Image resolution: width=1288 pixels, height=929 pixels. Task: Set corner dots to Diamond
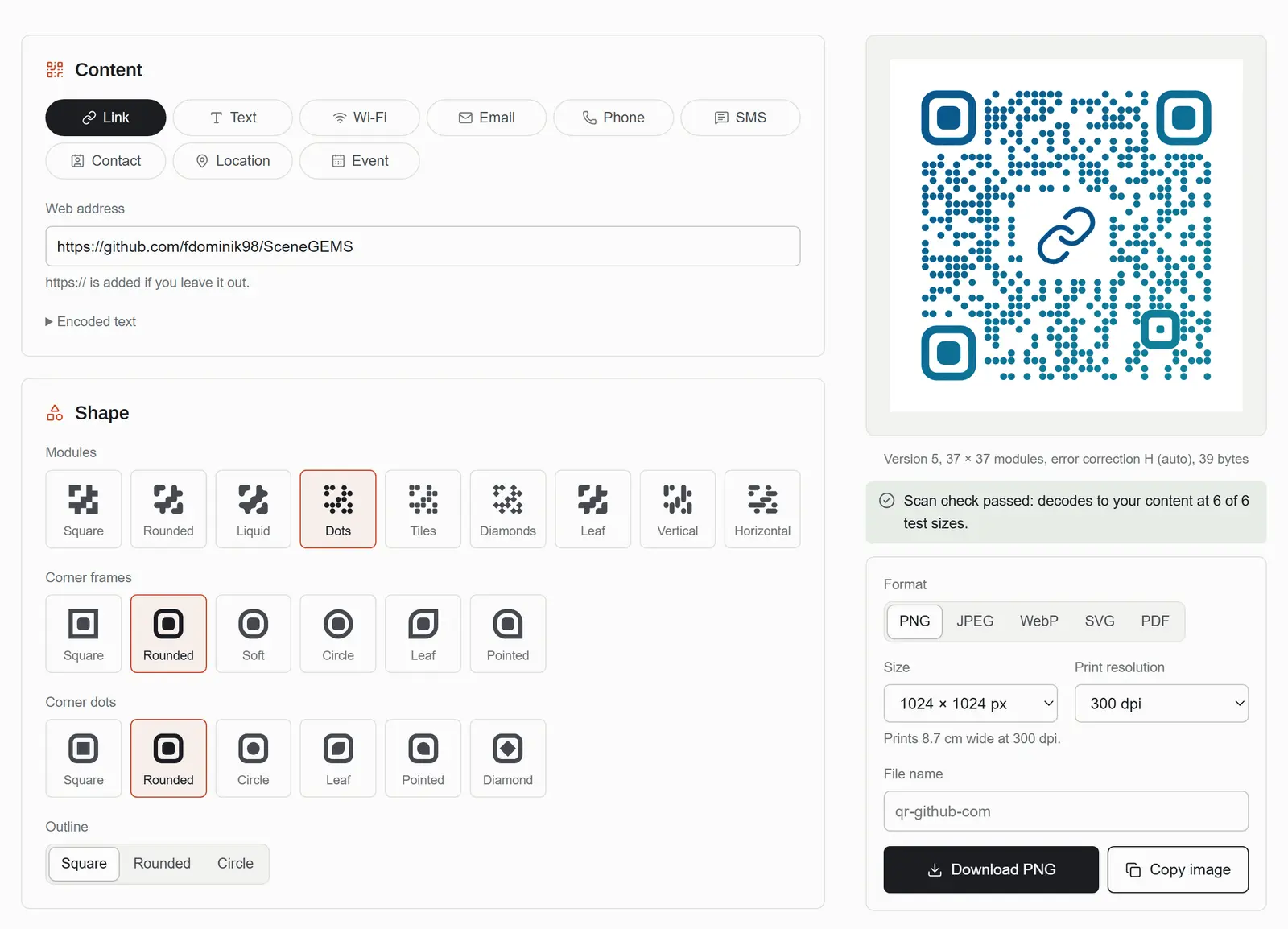pyautogui.click(x=508, y=758)
